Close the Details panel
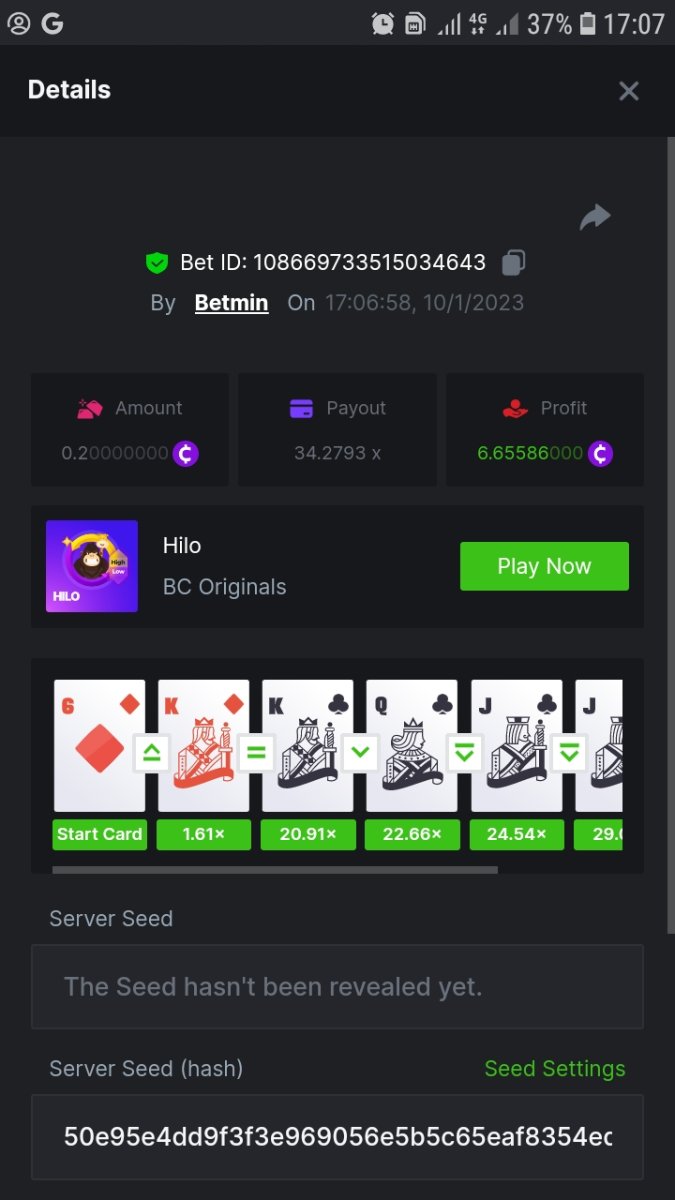 pos(628,91)
